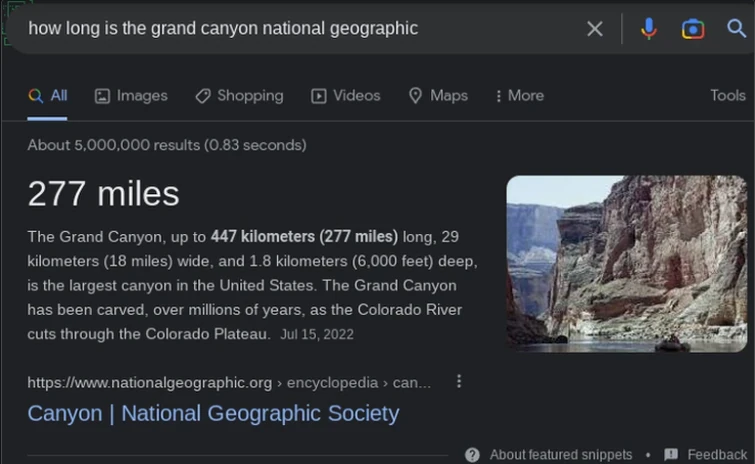Image resolution: width=755 pixels, height=464 pixels.
Task: Open the three-dot menu beside the nationalgeographic.org result
Action: tap(459, 381)
